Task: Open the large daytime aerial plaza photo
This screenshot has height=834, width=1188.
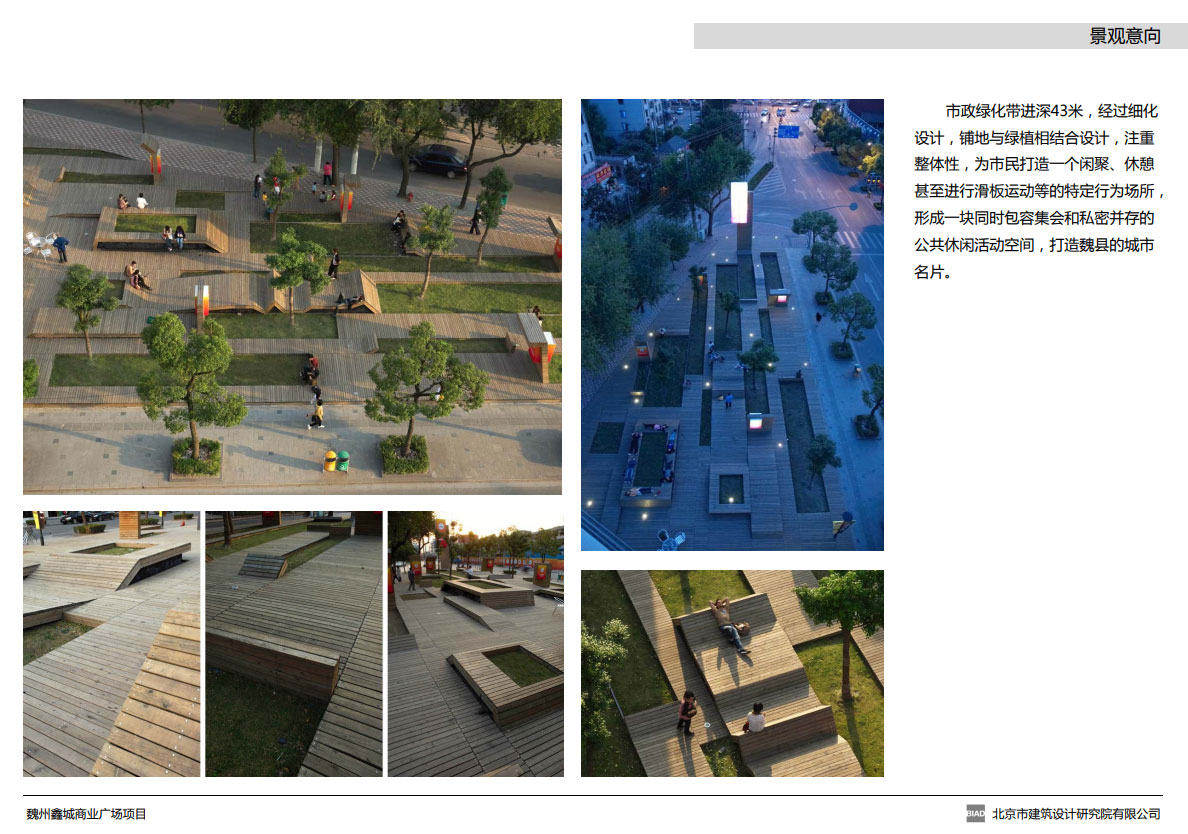Action: click(292, 296)
